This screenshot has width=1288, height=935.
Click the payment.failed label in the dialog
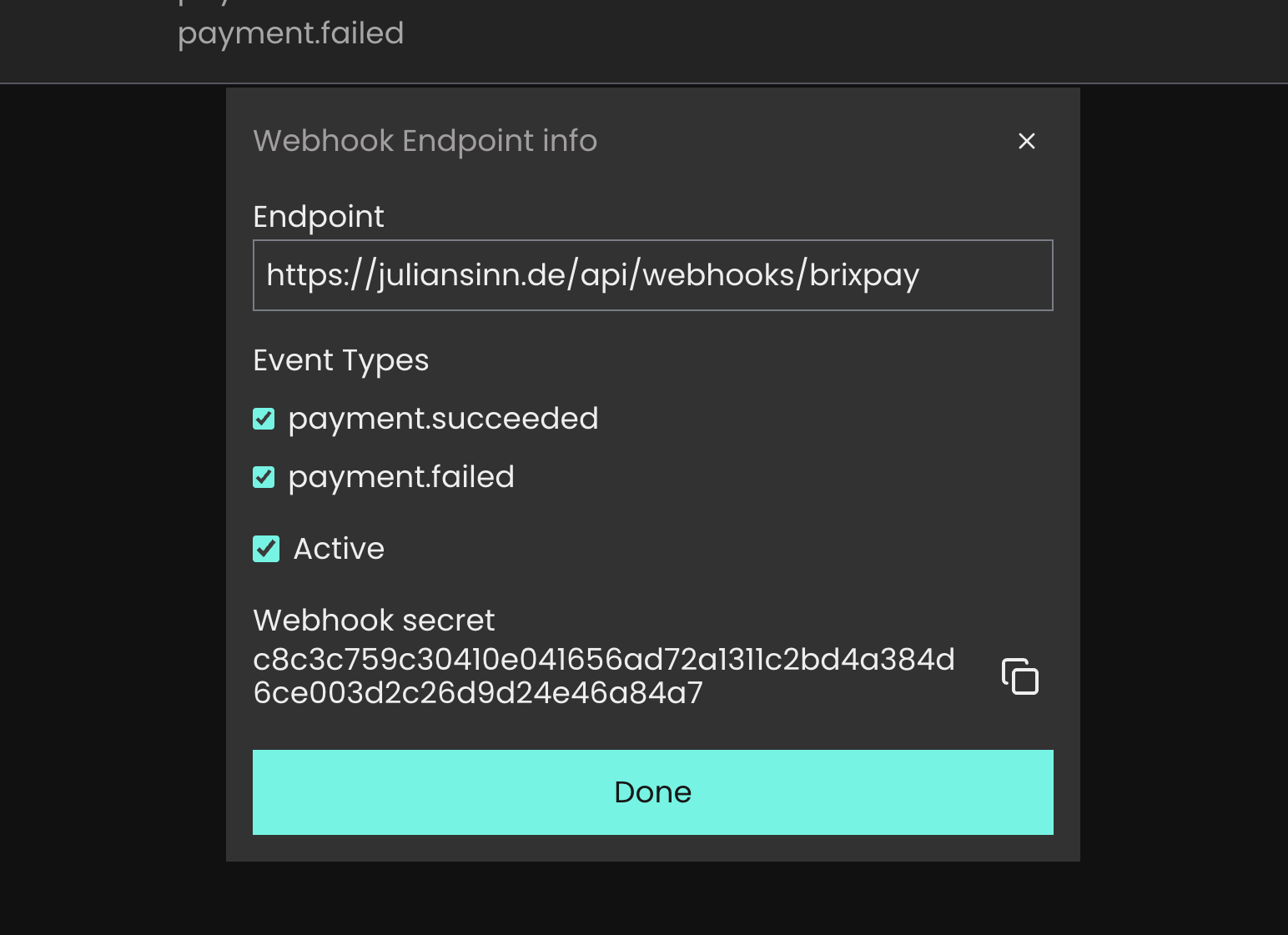(401, 477)
